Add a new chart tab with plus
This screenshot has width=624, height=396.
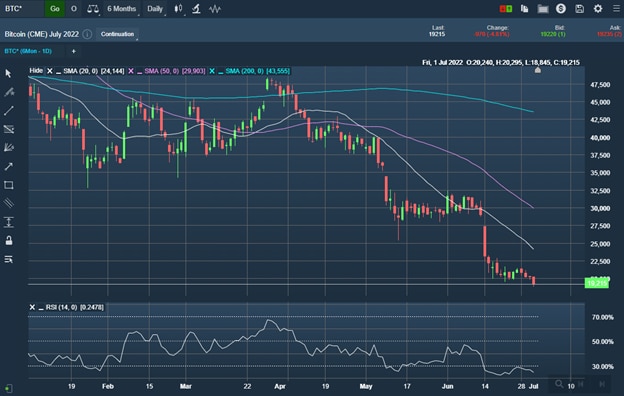74,51
